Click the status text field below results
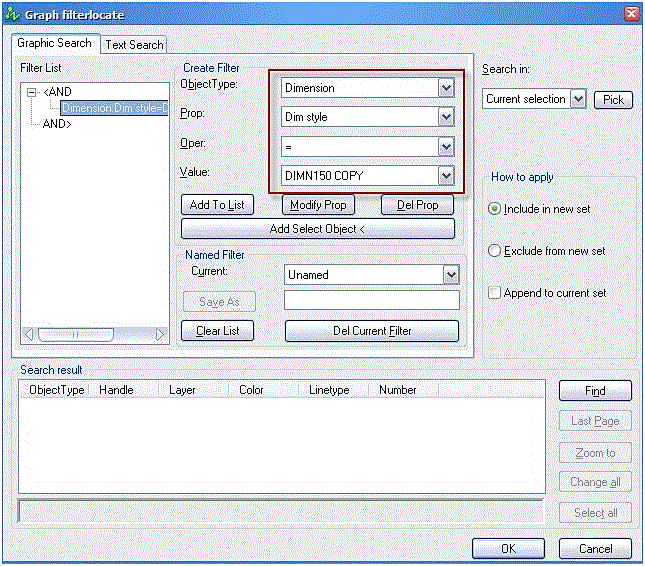This screenshot has width=645, height=566. [x=281, y=511]
